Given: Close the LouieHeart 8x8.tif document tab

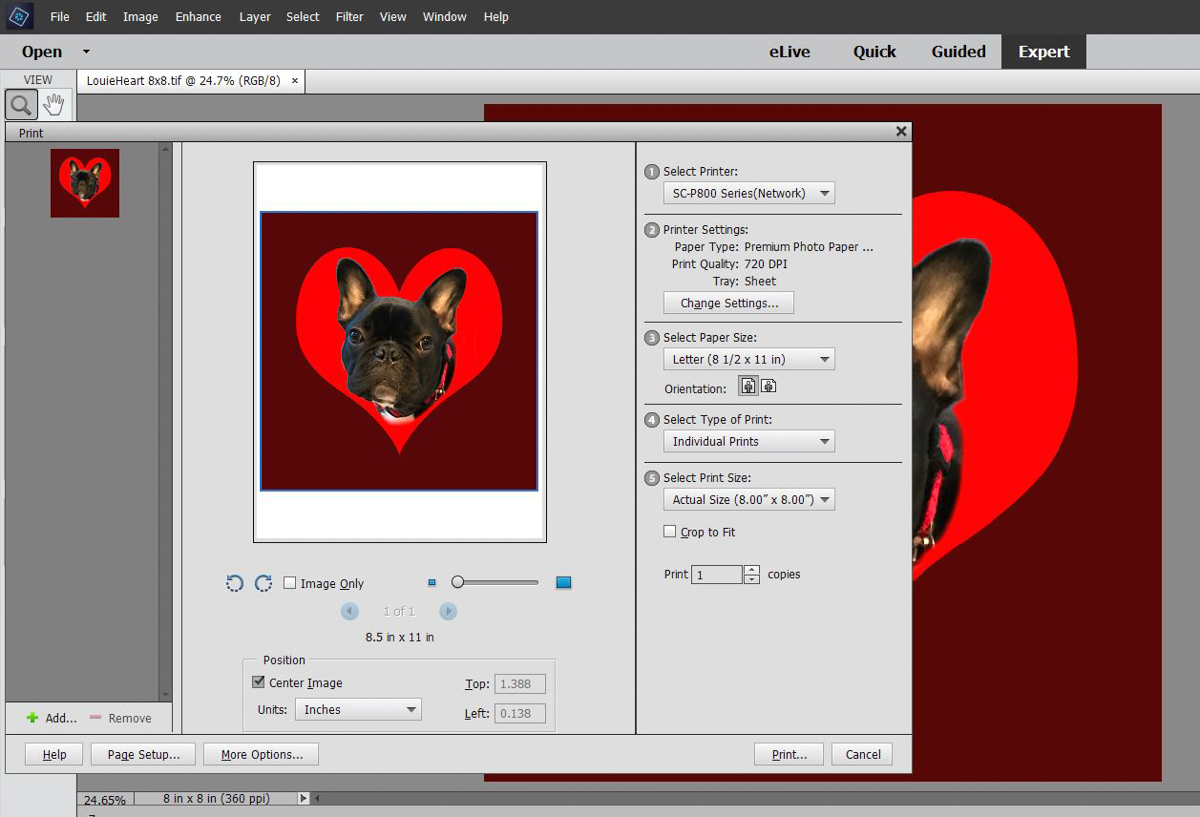Looking at the screenshot, I should pos(294,81).
